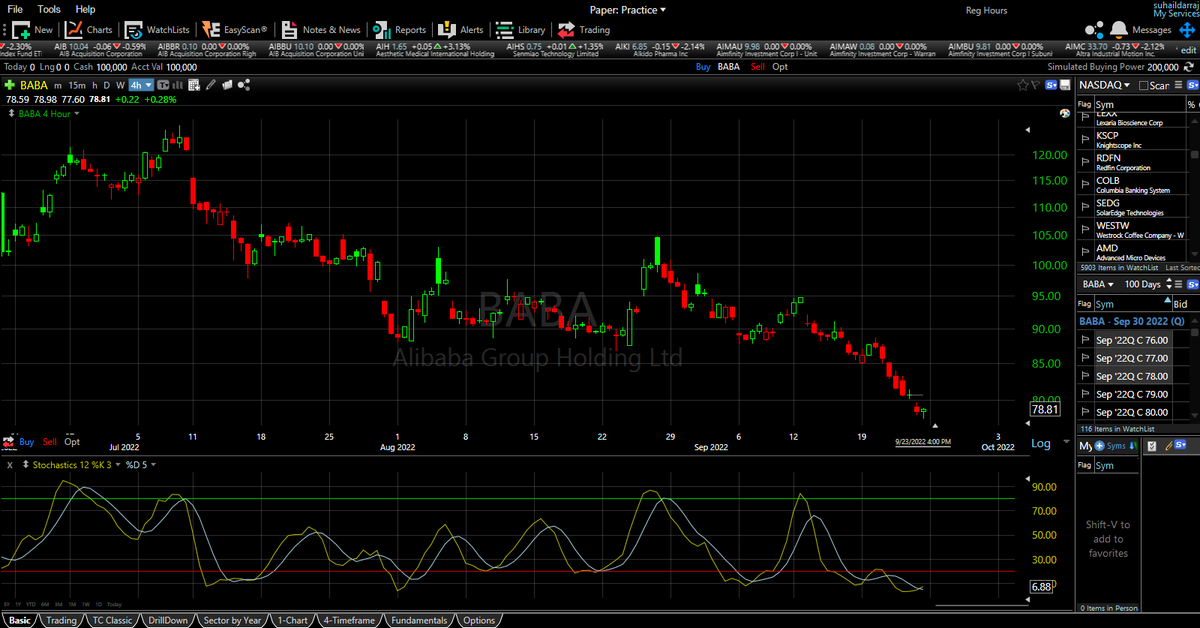
Task: Click the Reg Hours label
Action: point(986,9)
